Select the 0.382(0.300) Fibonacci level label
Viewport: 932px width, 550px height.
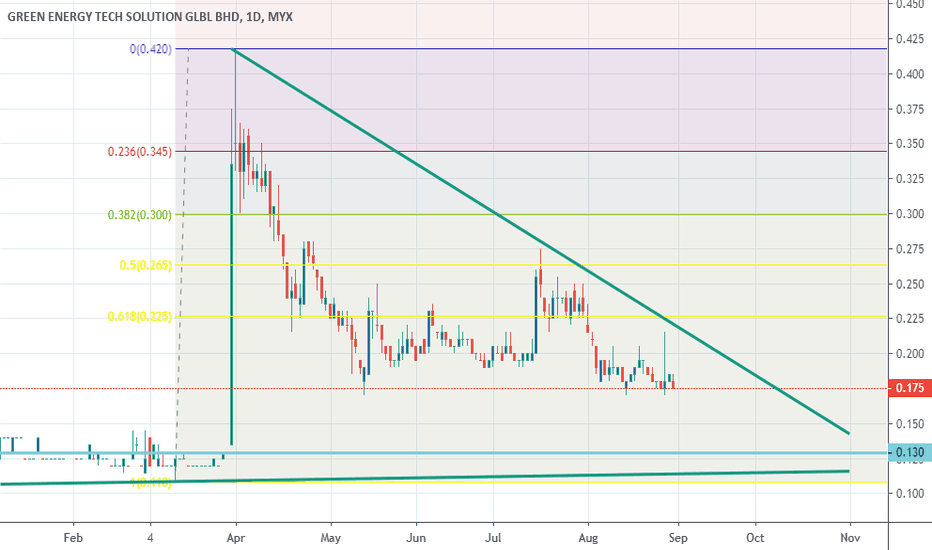point(140,215)
